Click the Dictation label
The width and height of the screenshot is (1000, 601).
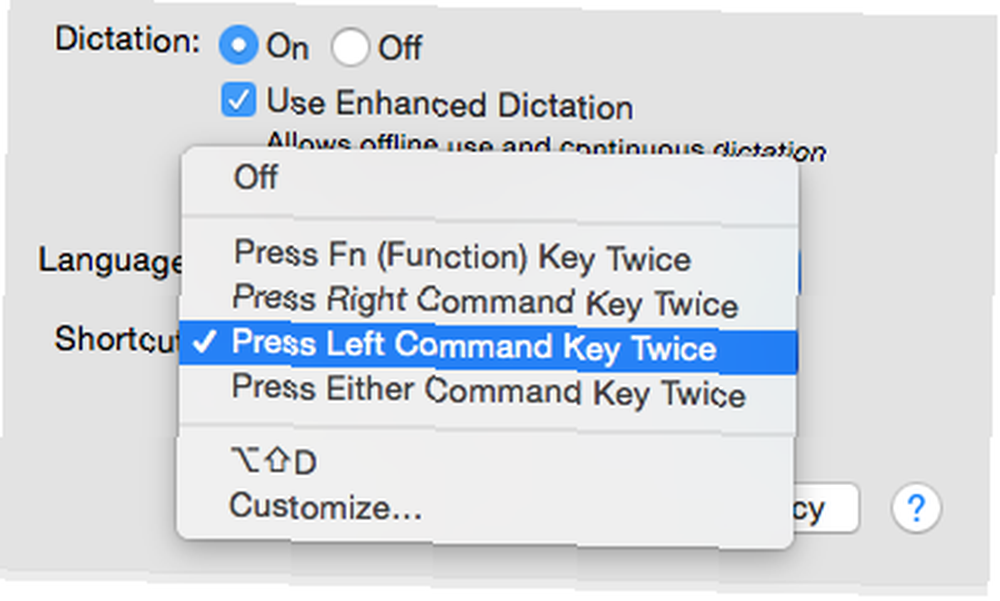coord(127,40)
